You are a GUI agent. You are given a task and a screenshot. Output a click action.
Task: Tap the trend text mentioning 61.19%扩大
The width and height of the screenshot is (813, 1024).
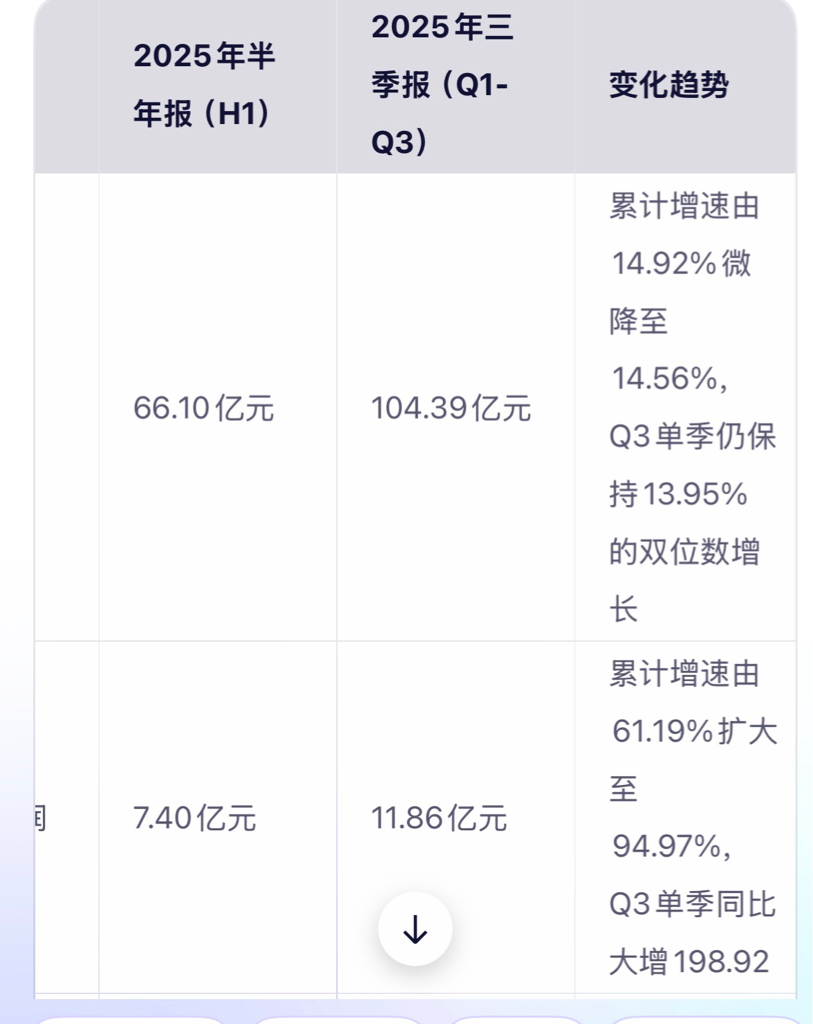coord(695,731)
